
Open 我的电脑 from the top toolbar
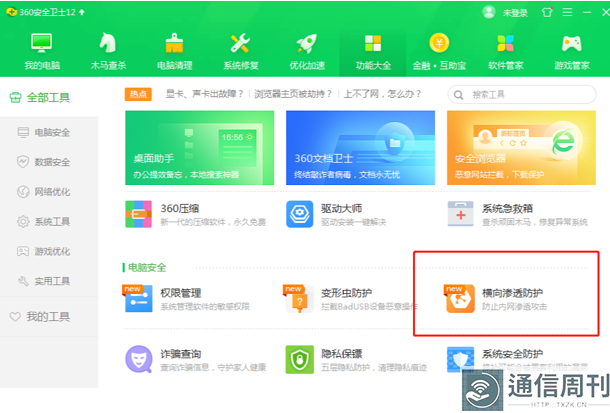[x=42, y=52]
